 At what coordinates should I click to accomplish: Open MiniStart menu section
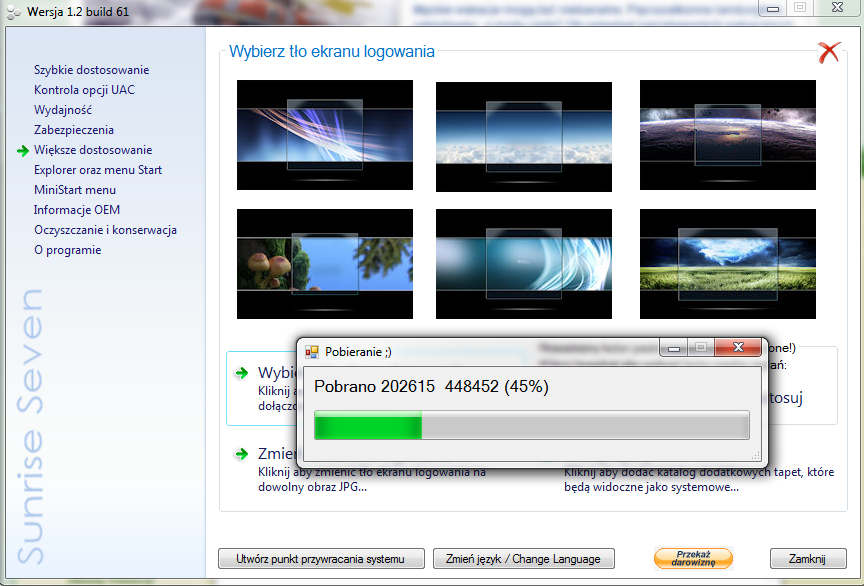[x=75, y=190]
